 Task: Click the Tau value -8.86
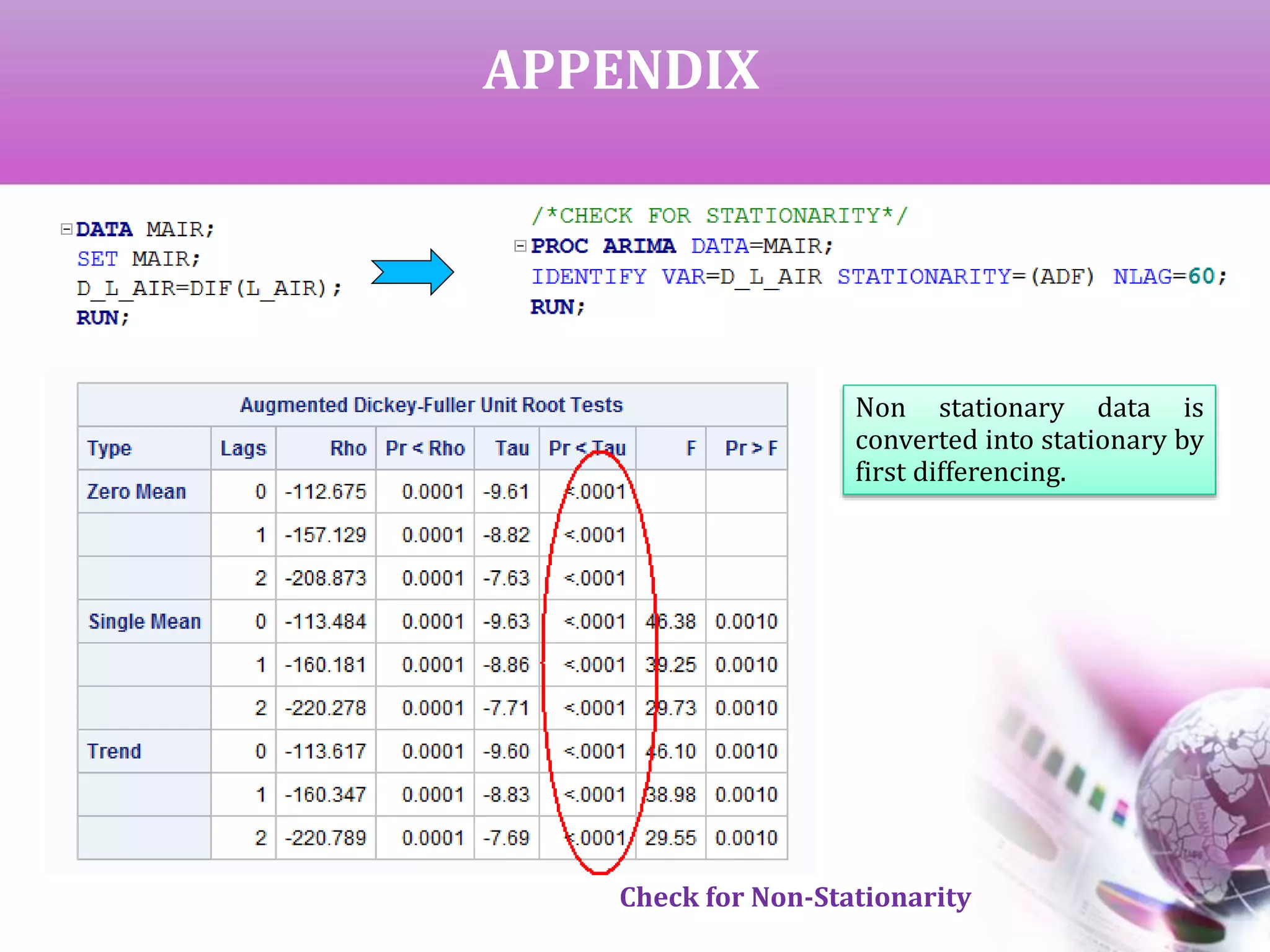[506, 664]
